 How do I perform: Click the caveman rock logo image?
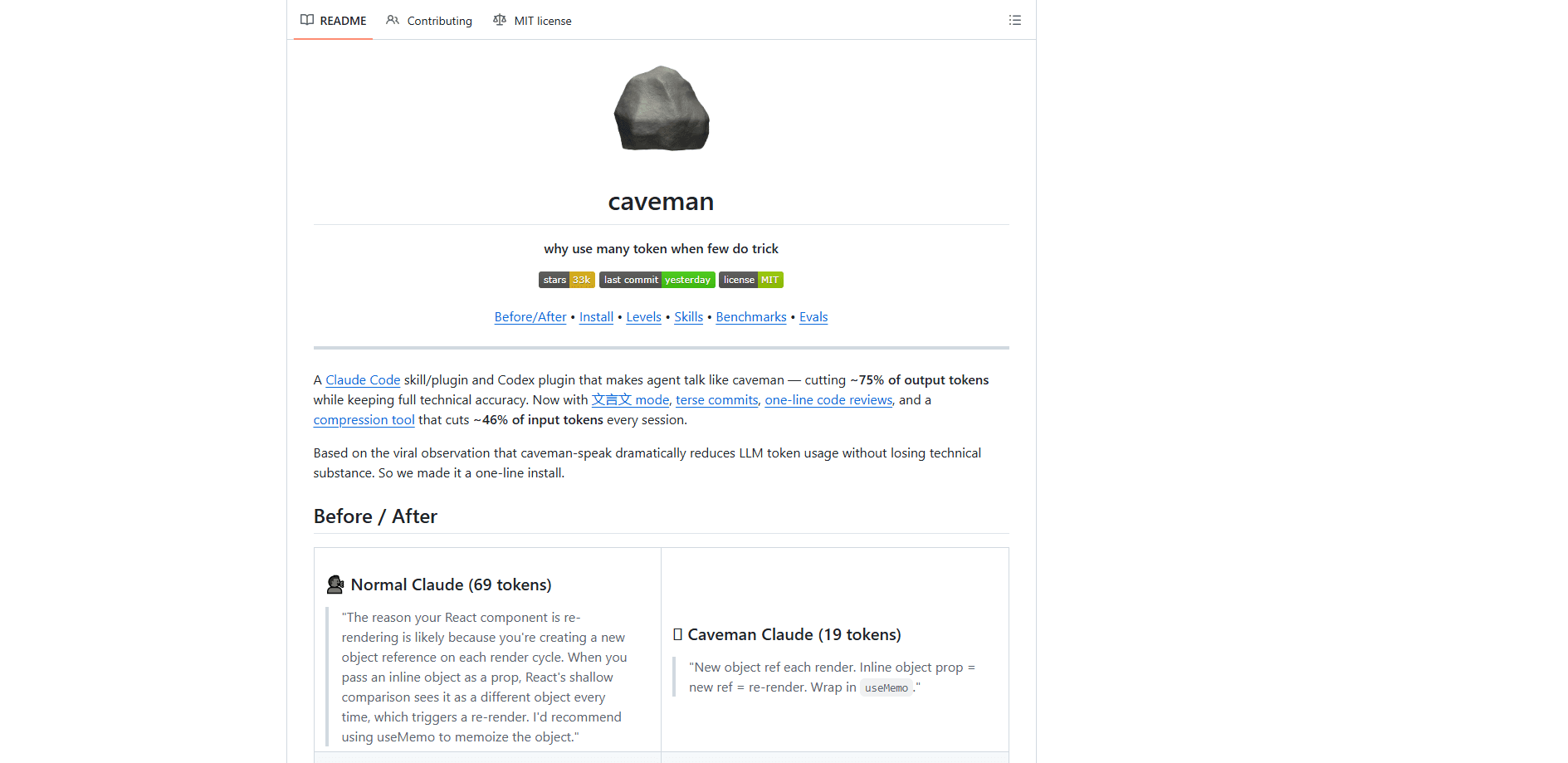point(662,108)
